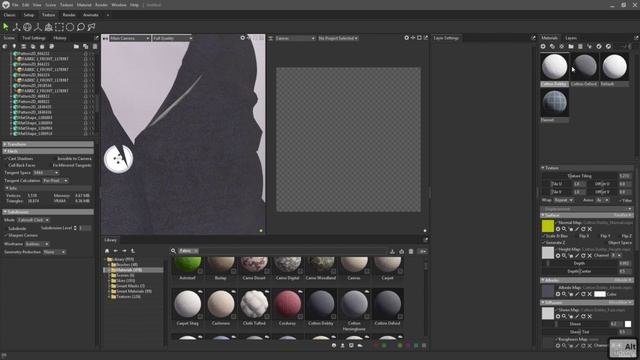640x360 pixels.
Task: Select the arrow selection tool in toolbar
Action: 6,27
